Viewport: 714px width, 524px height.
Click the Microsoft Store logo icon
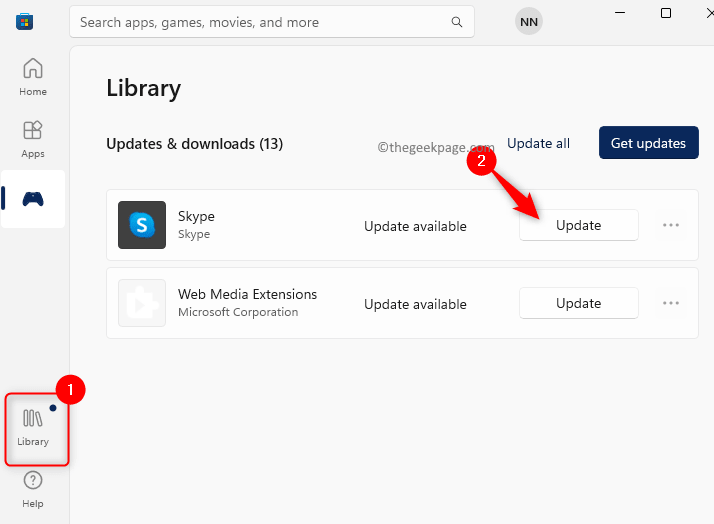pyautogui.click(x=24, y=21)
